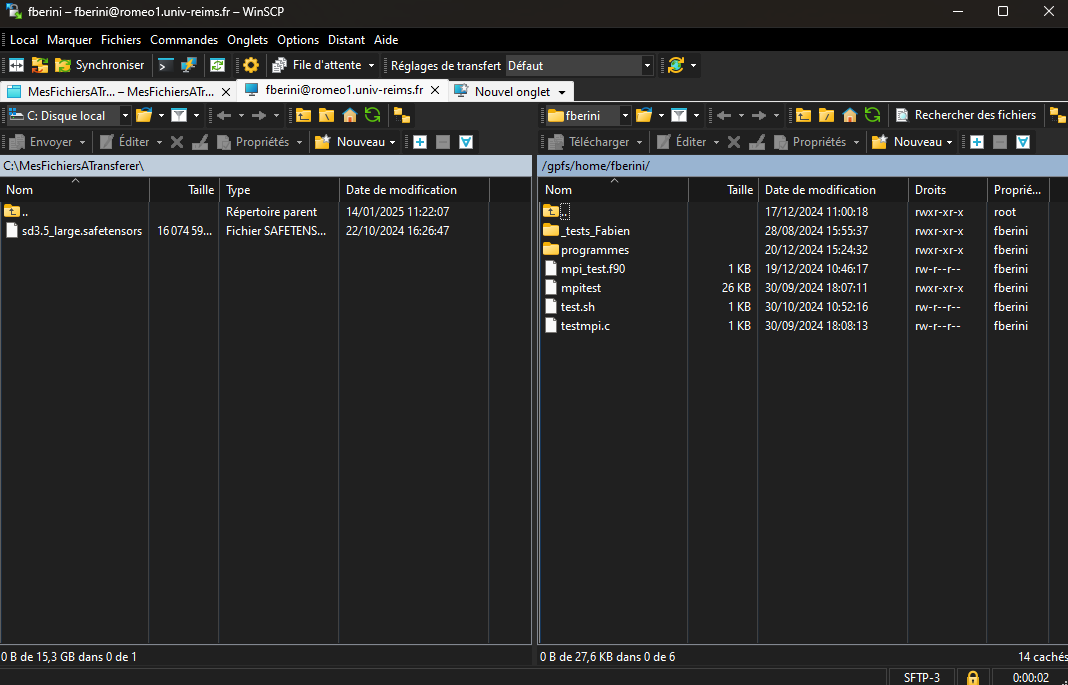Click the Télécharger button
The height and width of the screenshot is (685, 1068).
point(587,142)
